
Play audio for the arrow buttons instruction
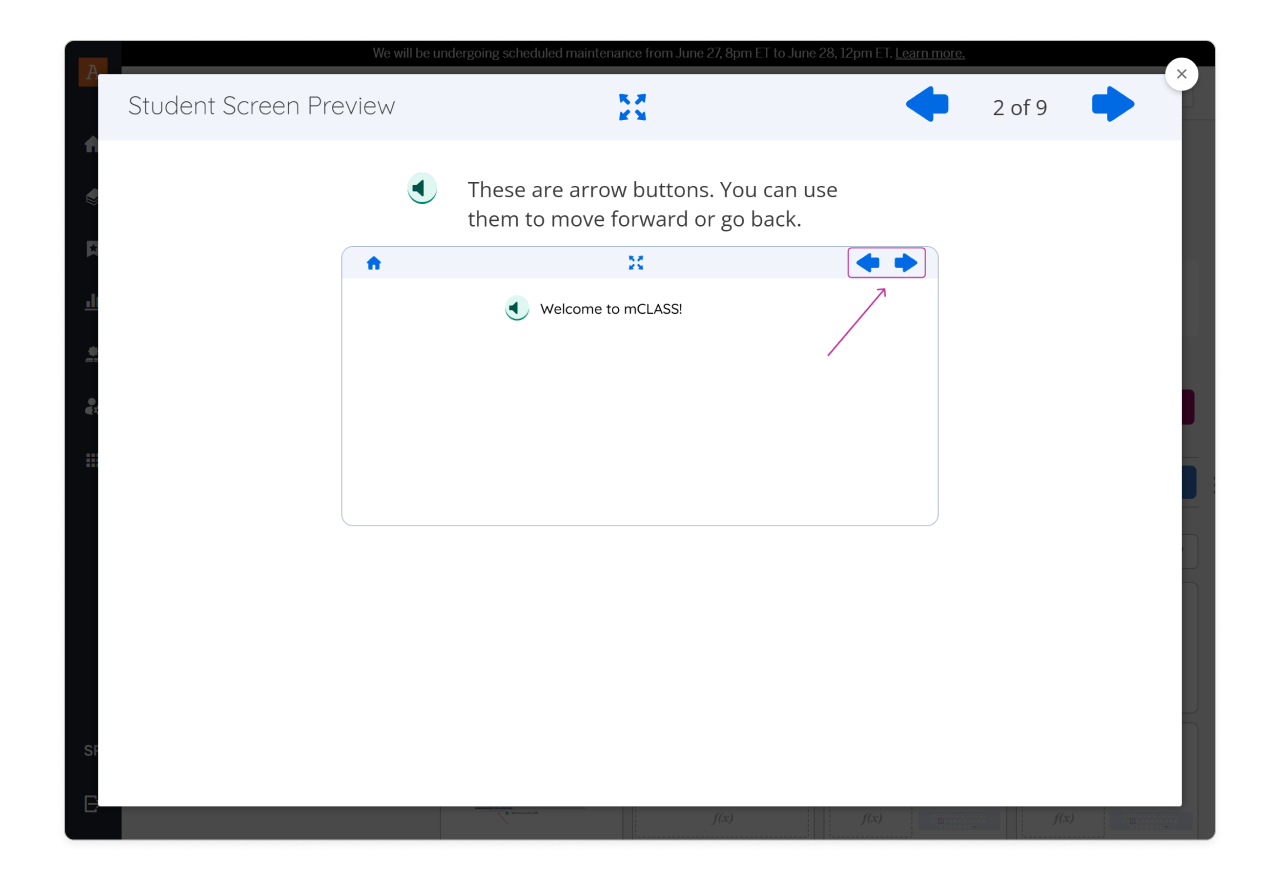pos(422,189)
